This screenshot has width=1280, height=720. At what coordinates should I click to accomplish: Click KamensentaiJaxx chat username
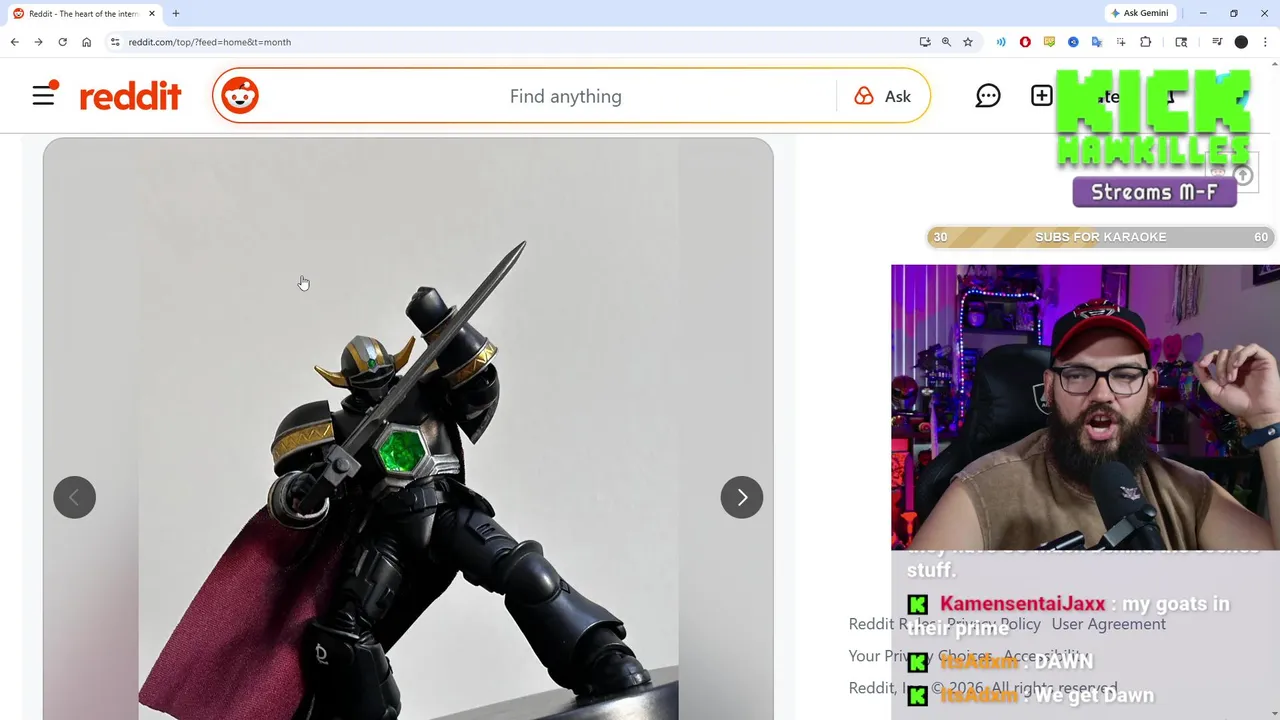[x=1022, y=604]
